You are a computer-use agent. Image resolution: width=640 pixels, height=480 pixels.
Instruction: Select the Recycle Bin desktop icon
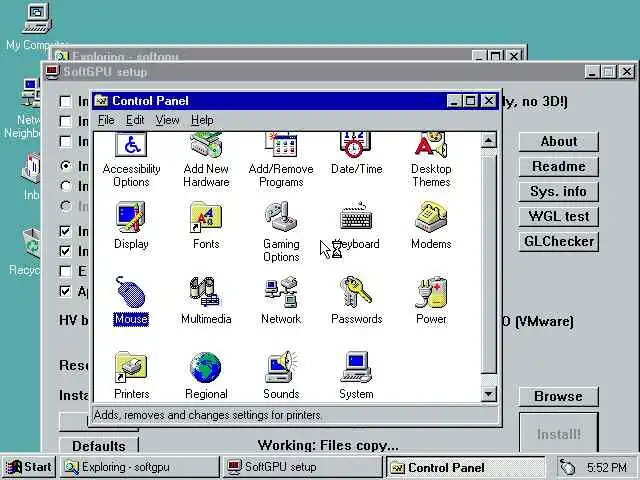(31, 244)
